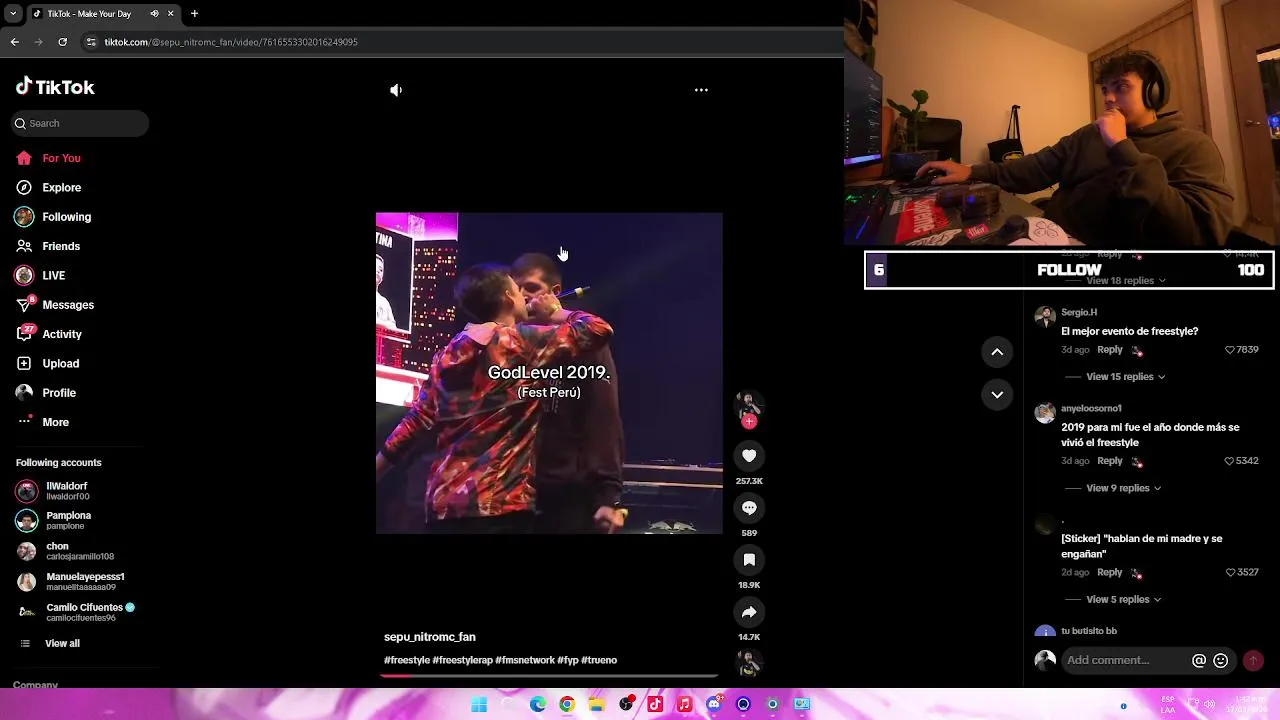The width and height of the screenshot is (1280, 720).
Task: Like anyeloosorno1's comment with 5342 likes
Action: tap(1230, 461)
